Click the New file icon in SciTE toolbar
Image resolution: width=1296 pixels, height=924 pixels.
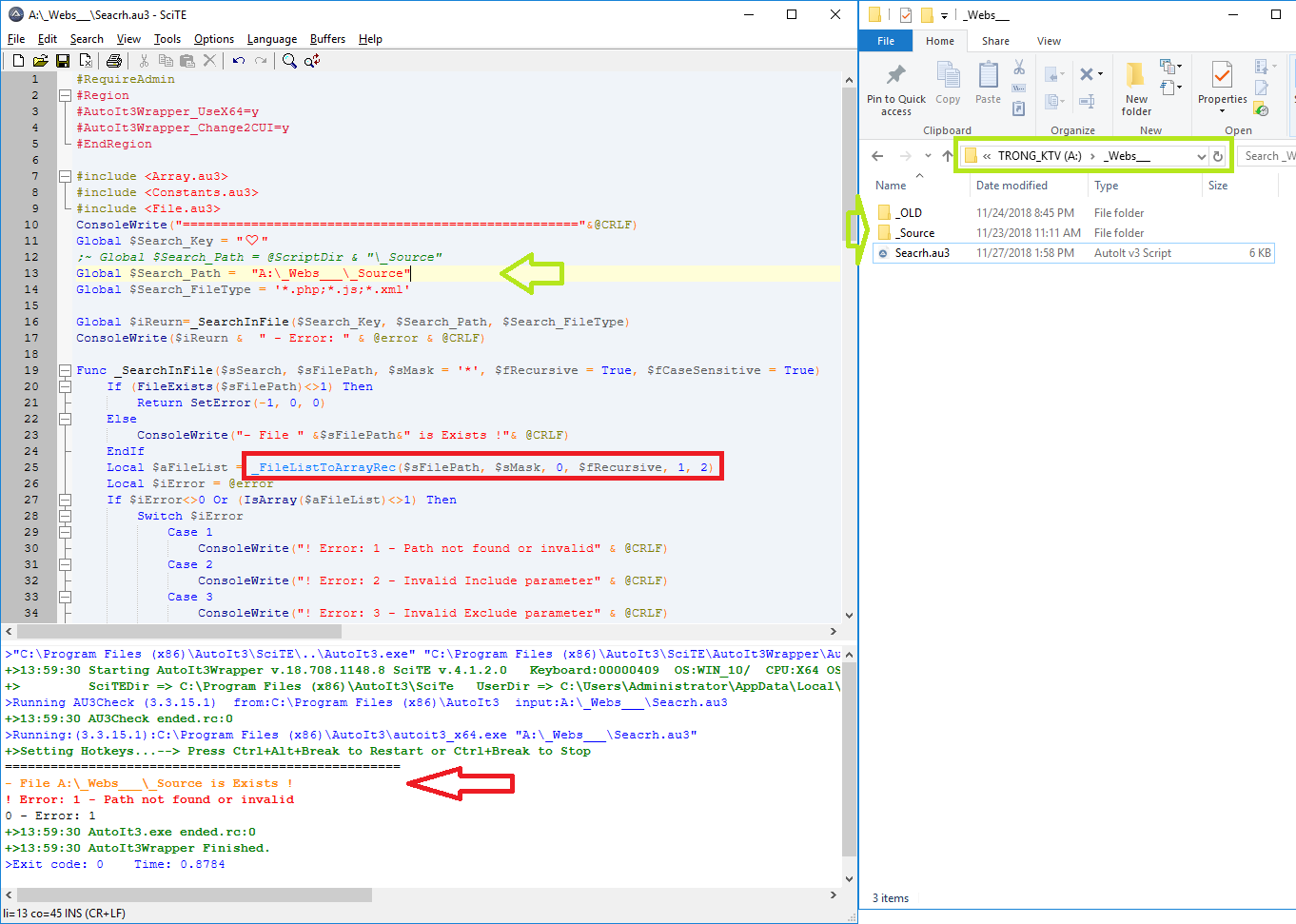pyautogui.click(x=18, y=61)
